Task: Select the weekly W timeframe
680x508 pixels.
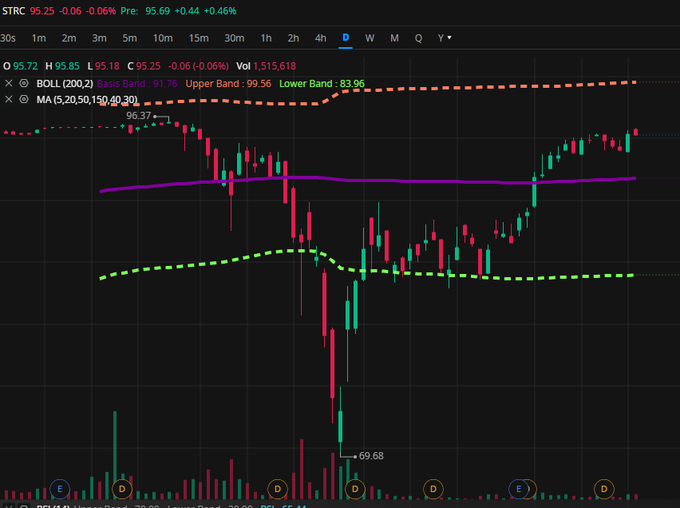Action: (369, 38)
